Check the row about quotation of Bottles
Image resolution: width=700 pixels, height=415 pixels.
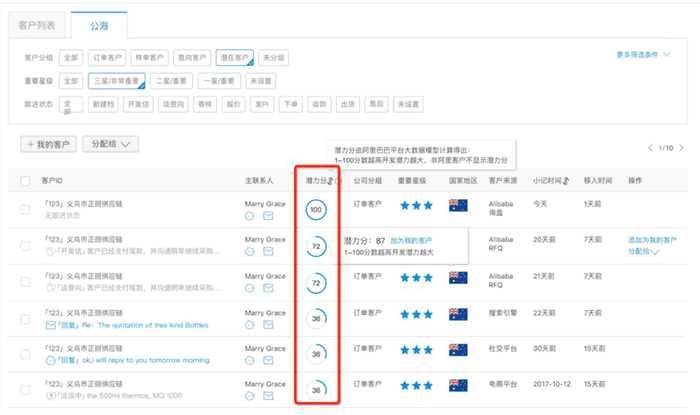click(x=25, y=319)
